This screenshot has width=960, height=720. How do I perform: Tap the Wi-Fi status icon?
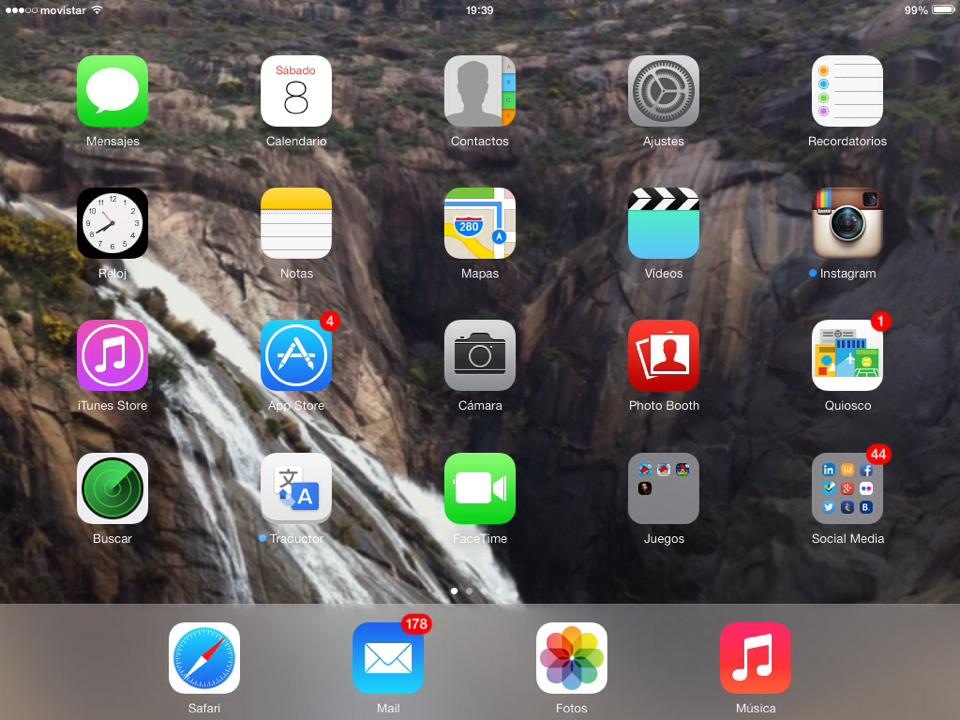[97, 10]
